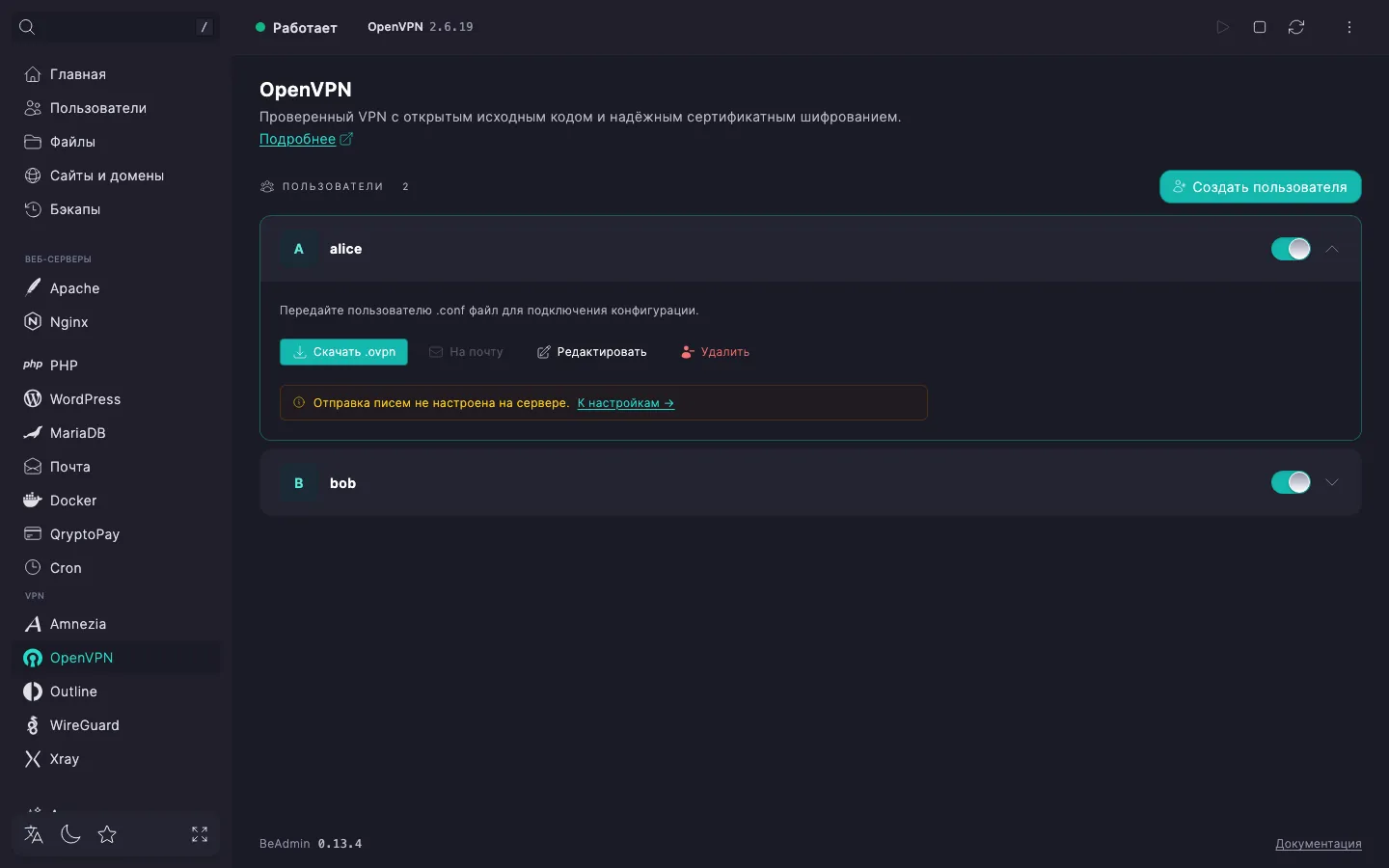Click the Nginx icon in sidebar
1389x868 pixels.
(33, 322)
